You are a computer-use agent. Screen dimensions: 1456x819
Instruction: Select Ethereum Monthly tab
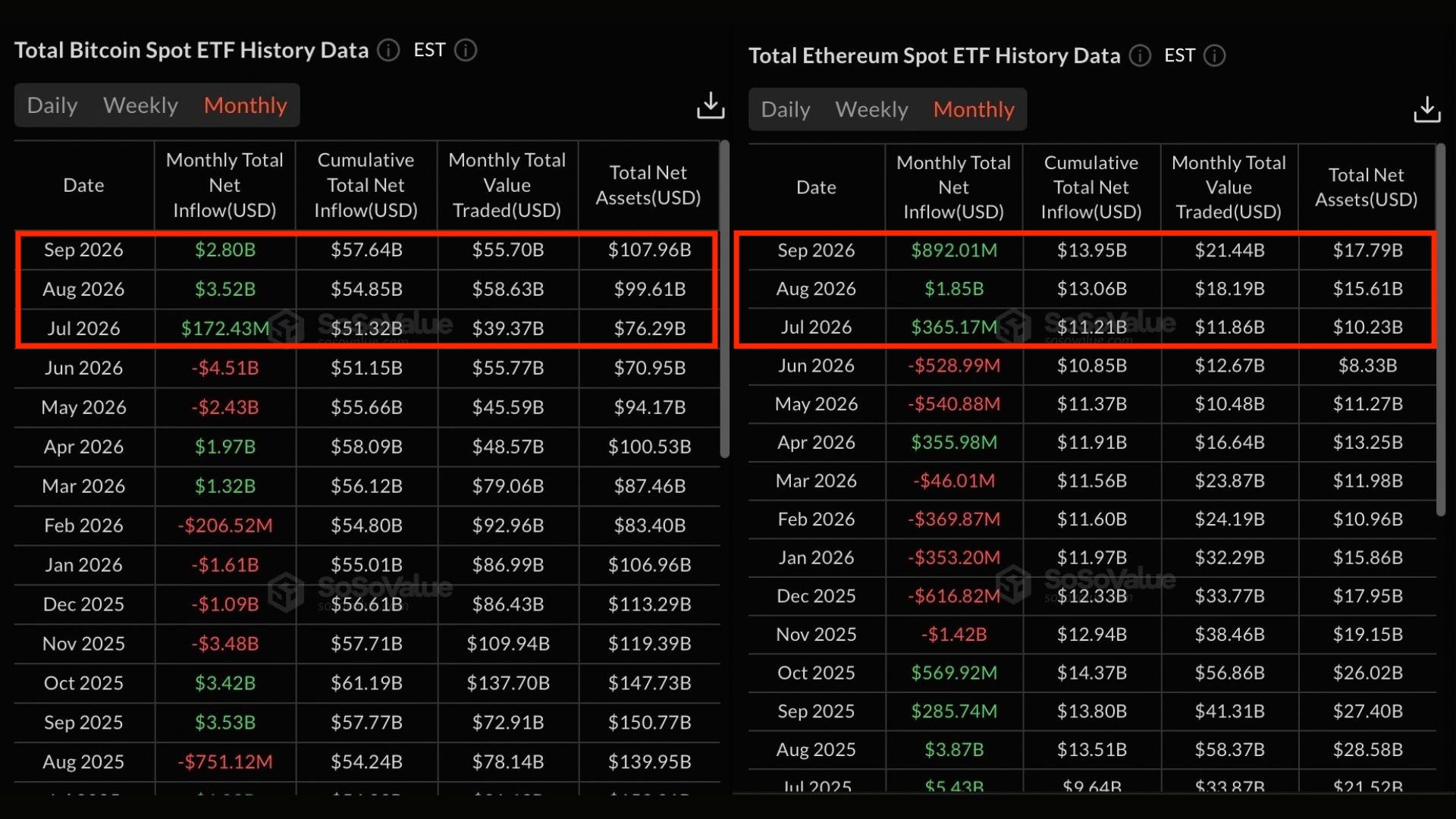(x=974, y=109)
